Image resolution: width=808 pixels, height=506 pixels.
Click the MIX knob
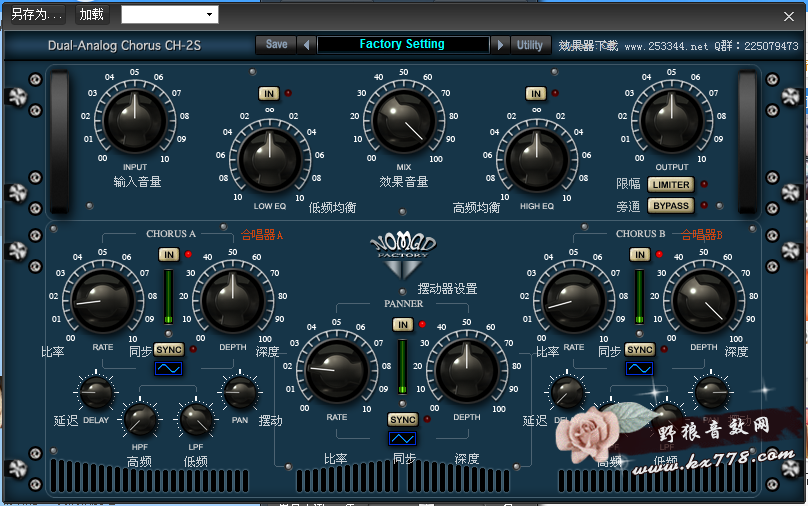point(403,121)
